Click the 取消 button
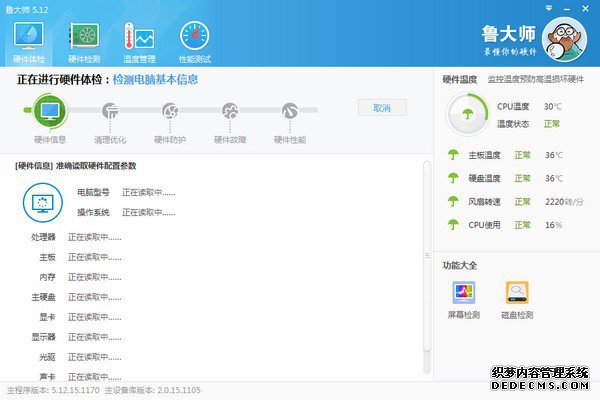This screenshot has width=600, height=400. (x=382, y=108)
